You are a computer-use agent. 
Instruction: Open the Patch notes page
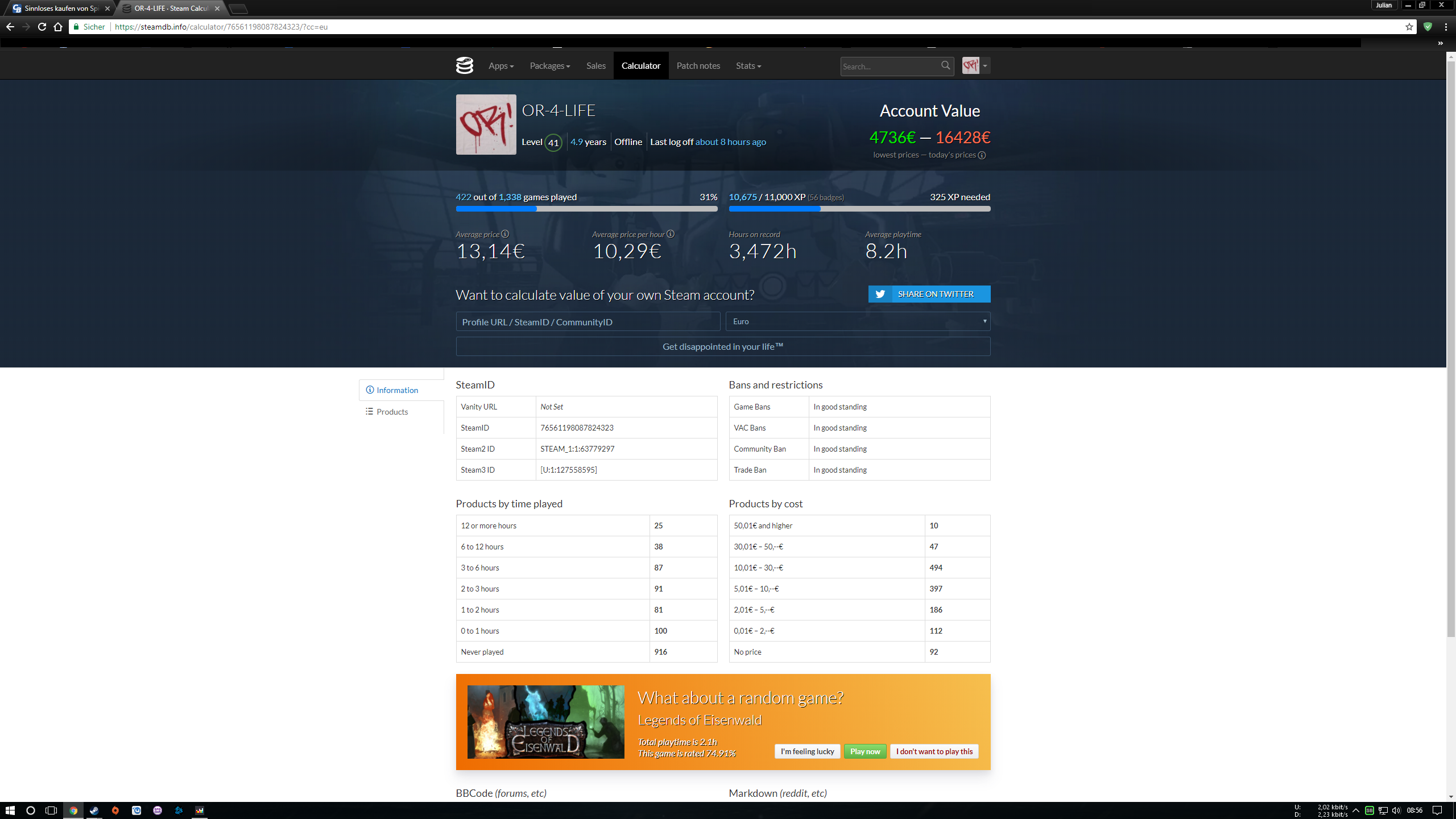pos(698,66)
